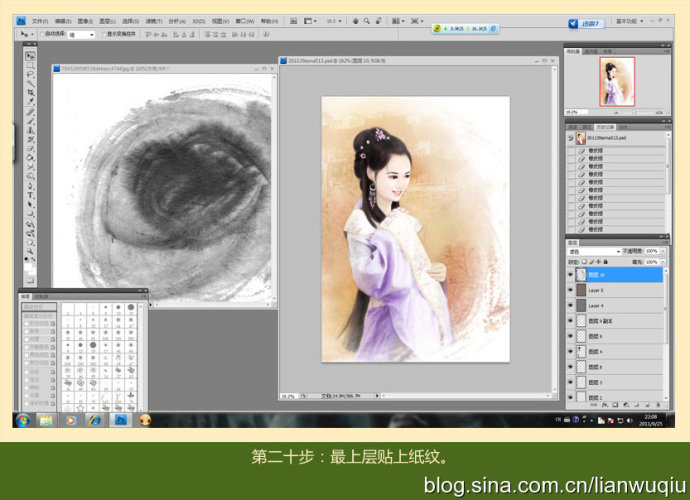Click the Navigator preview thumbnail
The height and width of the screenshot is (500, 690).
click(x=617, y=81)
